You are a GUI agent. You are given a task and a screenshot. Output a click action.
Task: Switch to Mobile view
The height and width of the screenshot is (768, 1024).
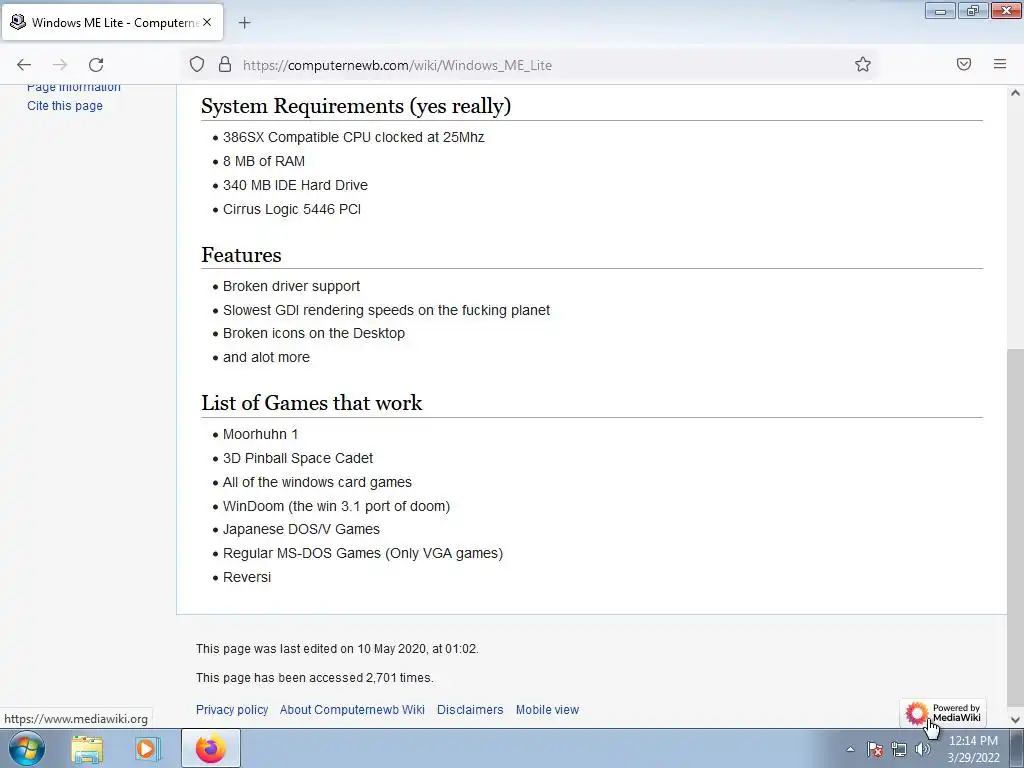pos(547,710)
